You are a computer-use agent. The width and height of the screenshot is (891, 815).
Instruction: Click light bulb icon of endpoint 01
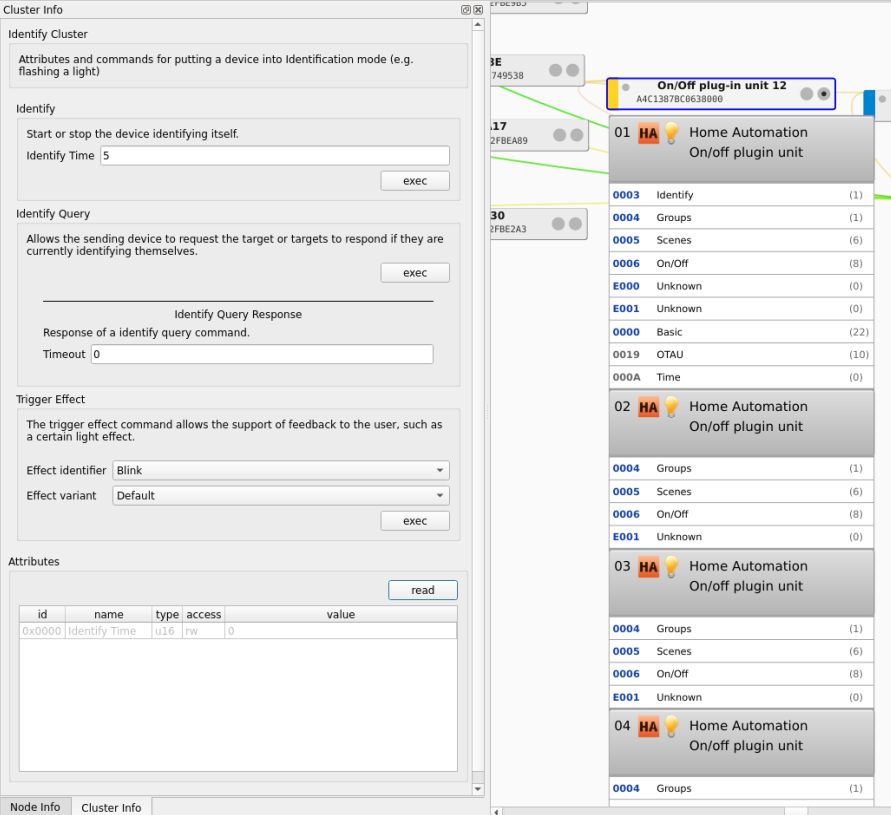coord(672,133)
